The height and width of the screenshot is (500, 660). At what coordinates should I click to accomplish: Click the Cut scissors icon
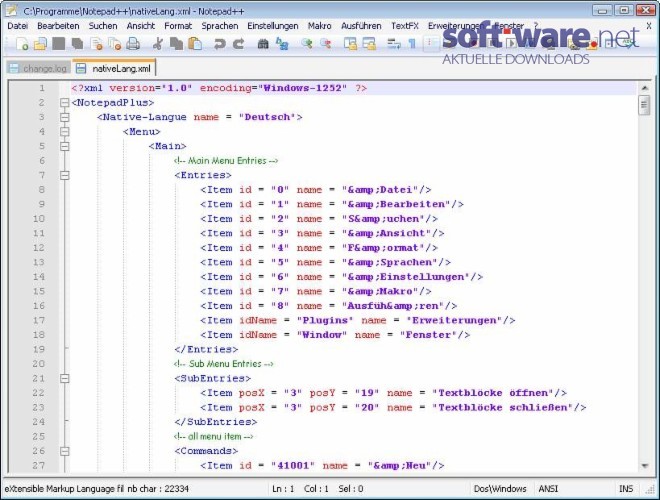[x=157, y=44]
